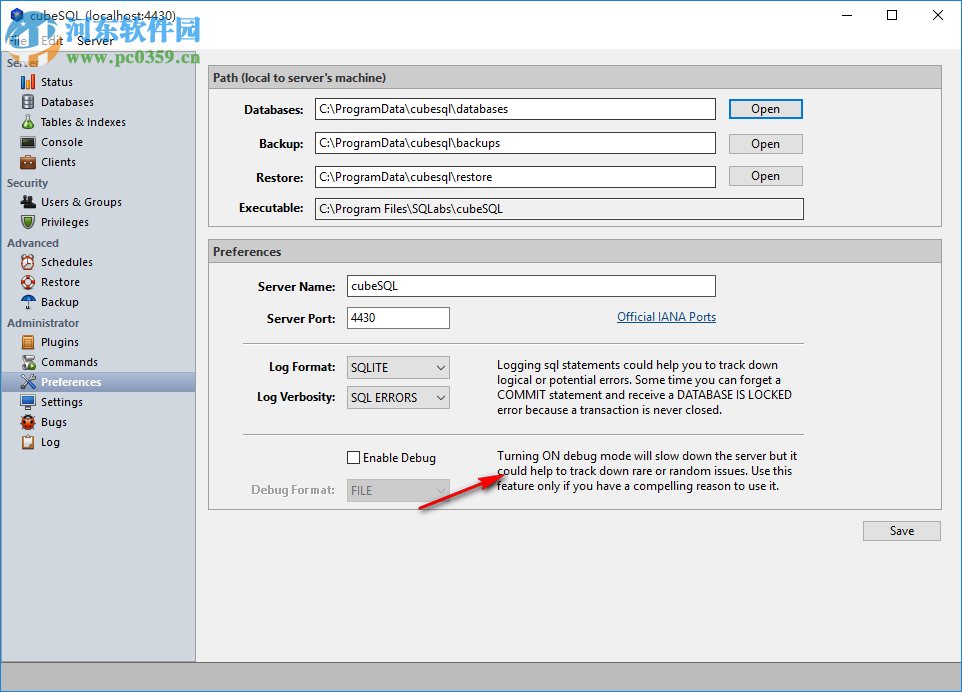
Task: Open the Bugs ladybug icon
Action: [x=28, y=422]
